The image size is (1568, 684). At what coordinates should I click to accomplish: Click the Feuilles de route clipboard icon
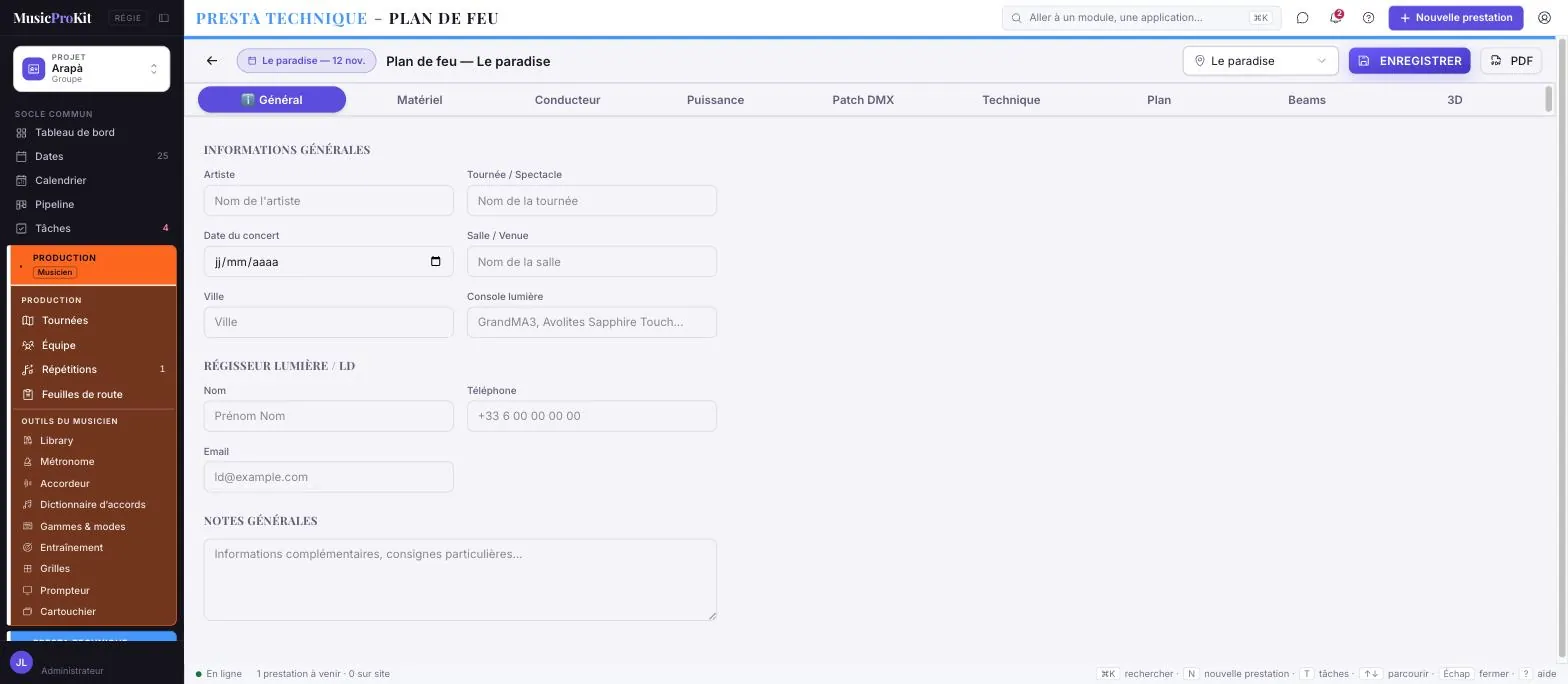pos(28,395)
